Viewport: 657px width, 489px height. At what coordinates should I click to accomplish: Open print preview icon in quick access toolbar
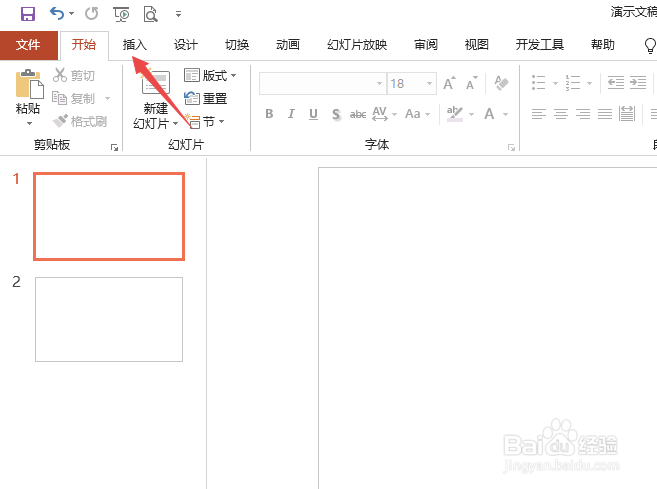(150, 14)
